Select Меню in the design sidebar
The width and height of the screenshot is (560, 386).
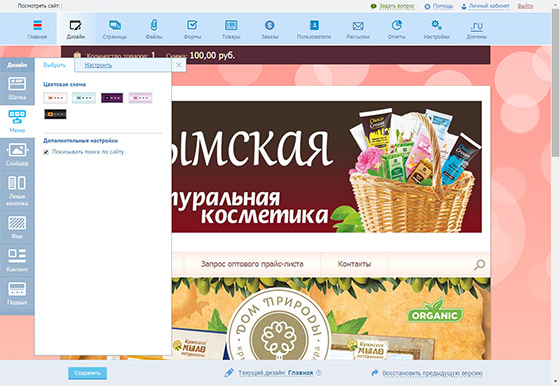[17, 121]
